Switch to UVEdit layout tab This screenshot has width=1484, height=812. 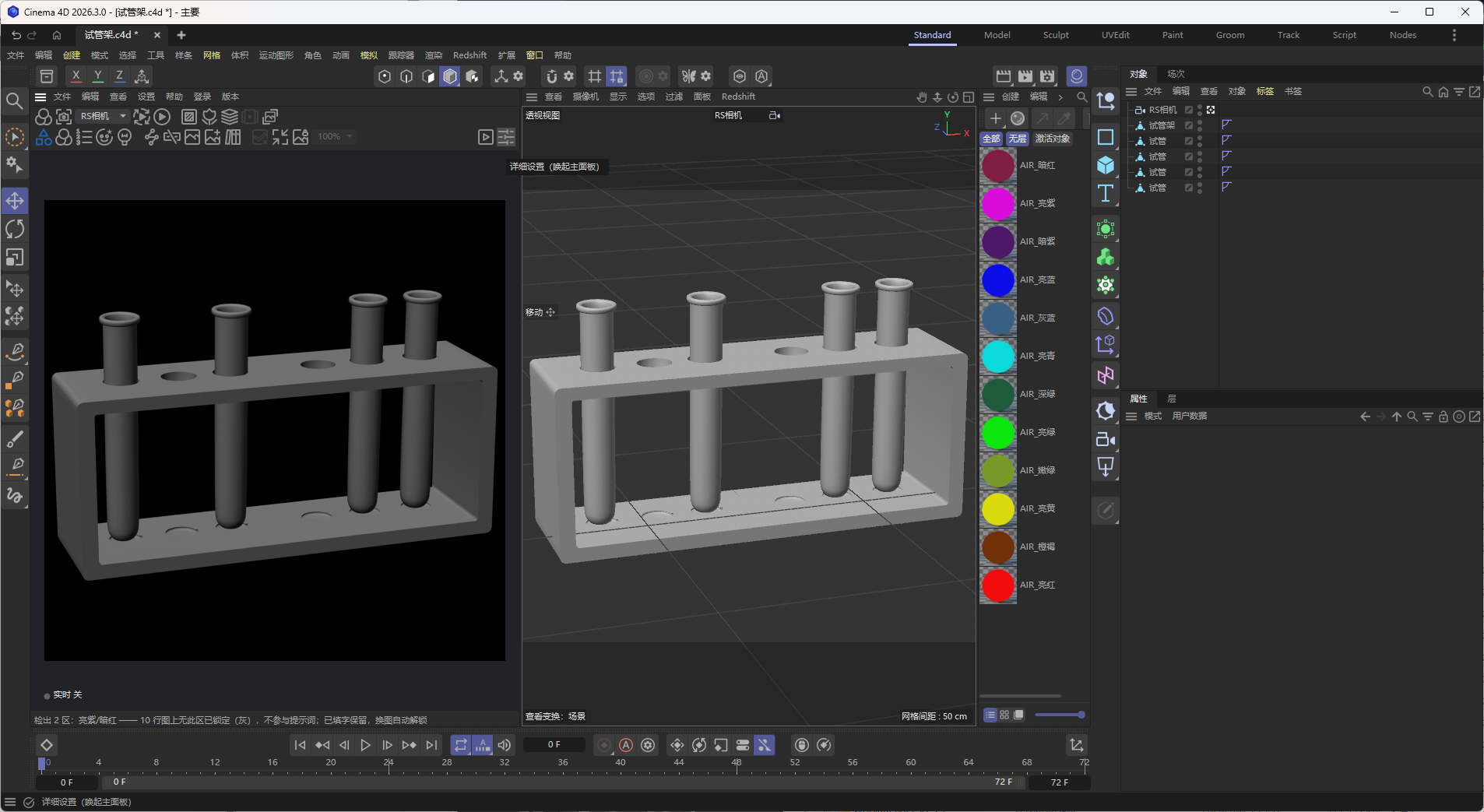(1115, 35)
